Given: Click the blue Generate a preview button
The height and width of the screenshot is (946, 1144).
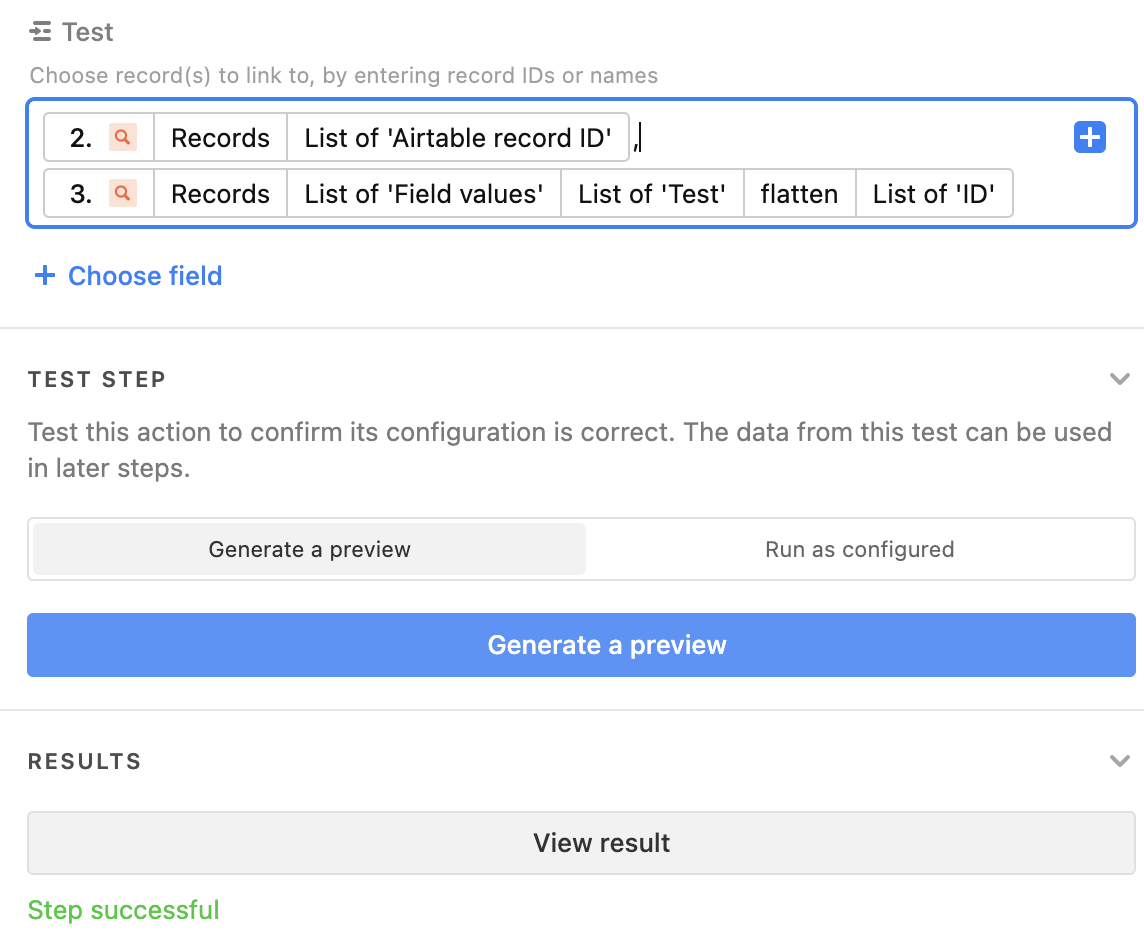Looking at the screenshot, I should (x=581, y=645).
